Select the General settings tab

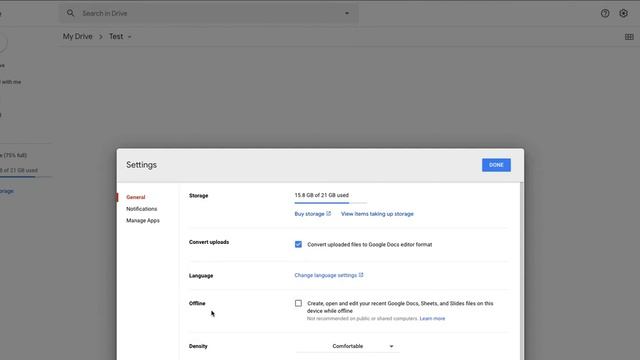click(x=136, y=197)
